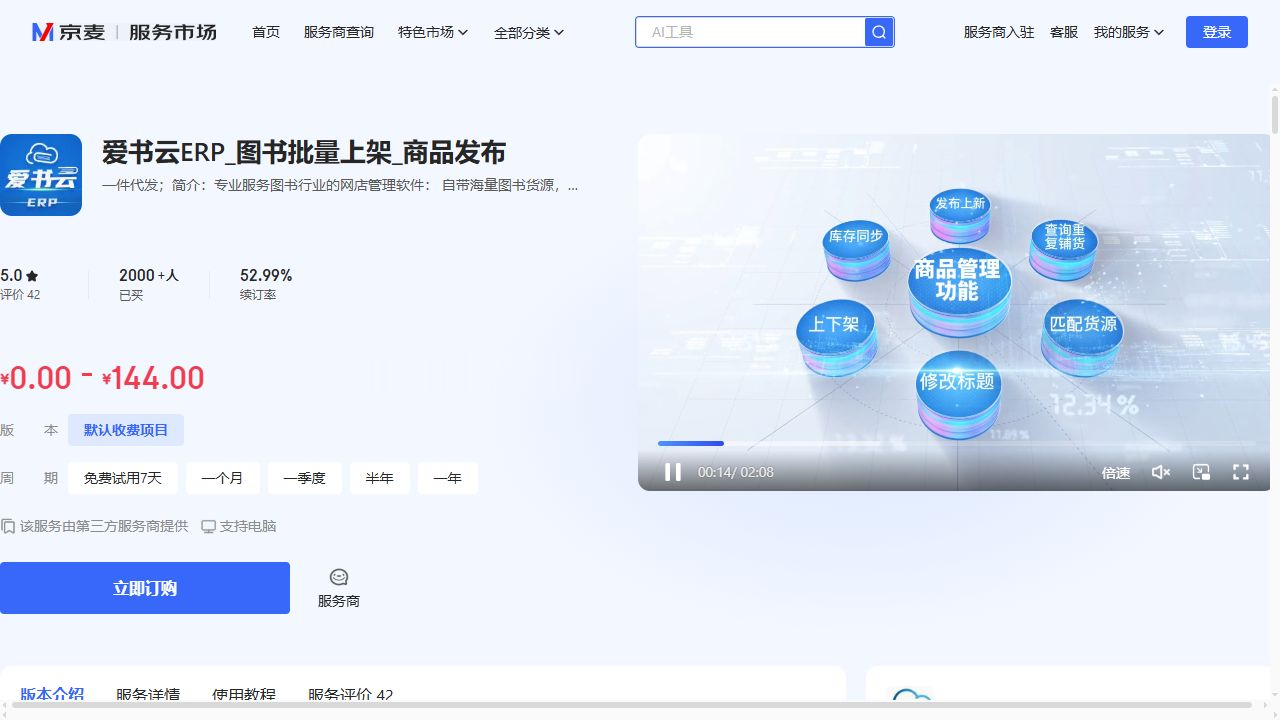
Task: Switch to the 使用教程 tab
Action: pos(244,694)
